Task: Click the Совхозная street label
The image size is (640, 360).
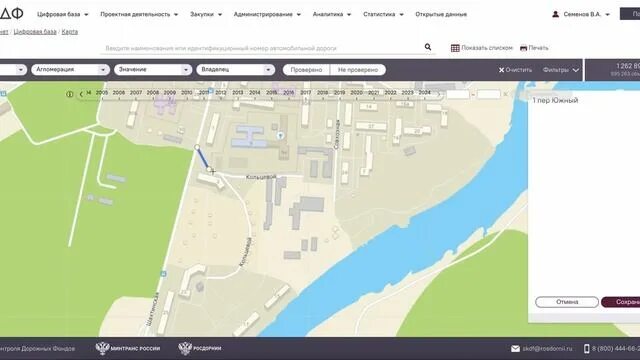Action: 338,134
